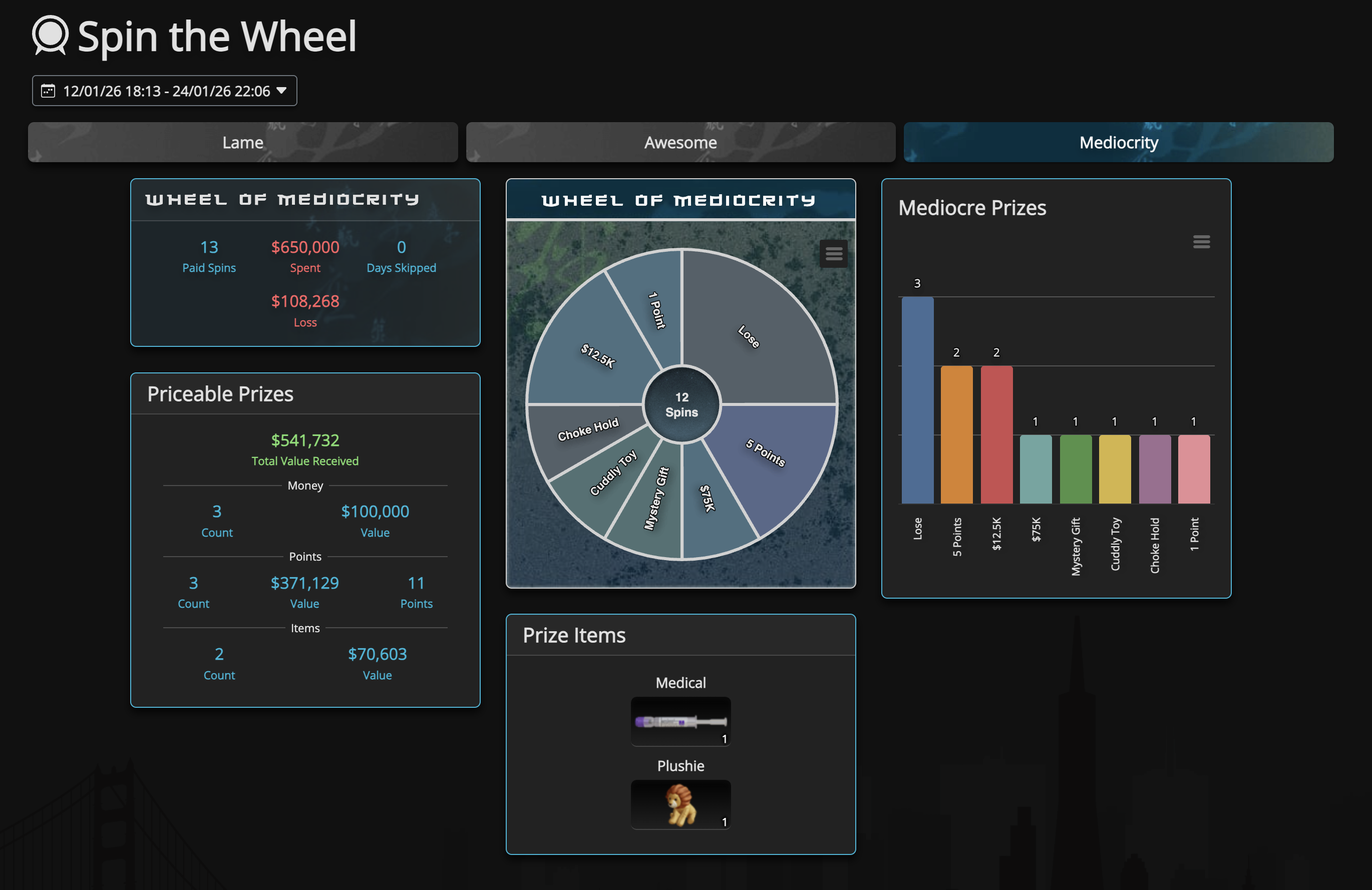Open the Mediocre Prizes chart menu icon

click(x=1201, y=242)
